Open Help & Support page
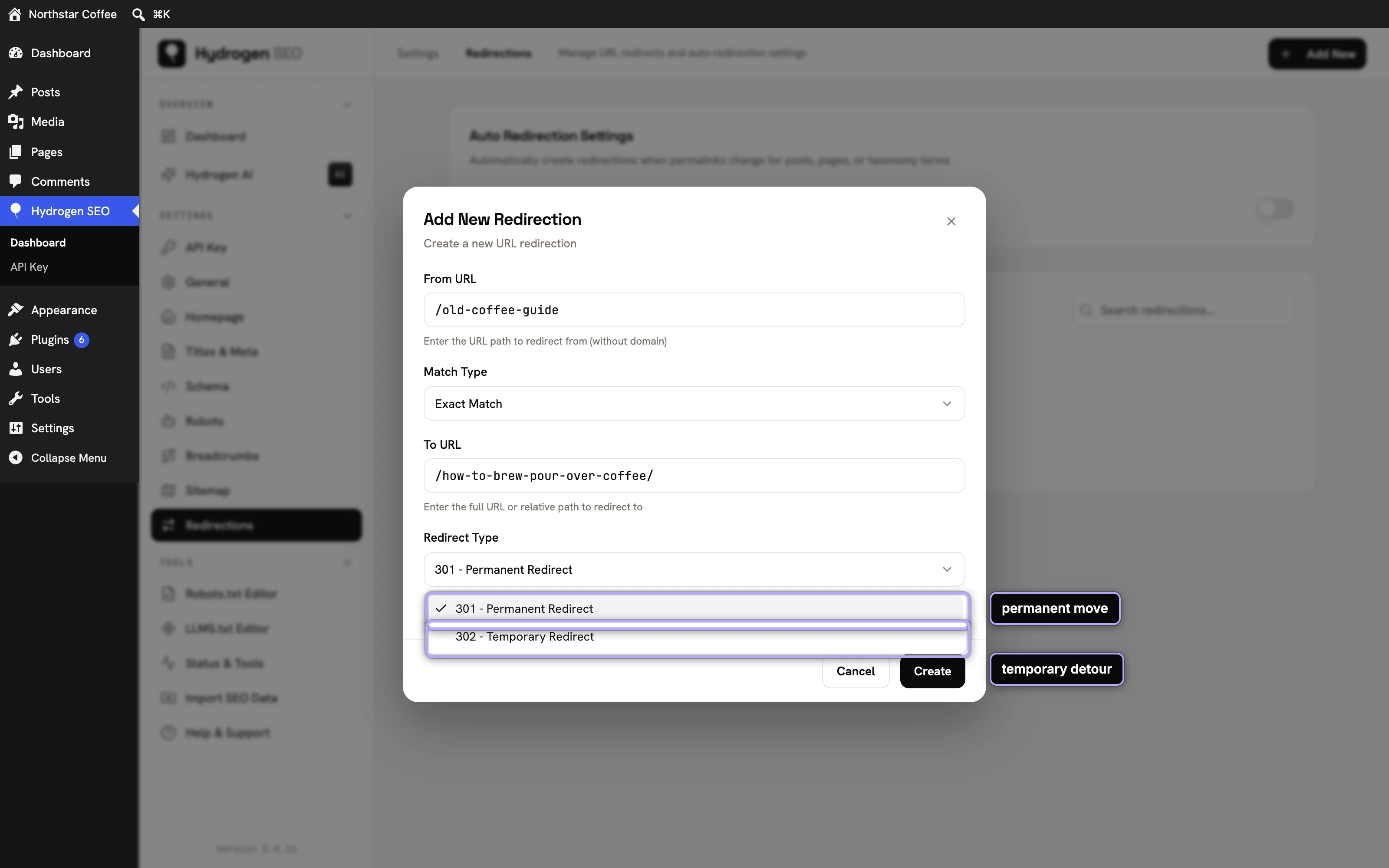Viewport: 1389px width, 868px height. tap(256, 733)
